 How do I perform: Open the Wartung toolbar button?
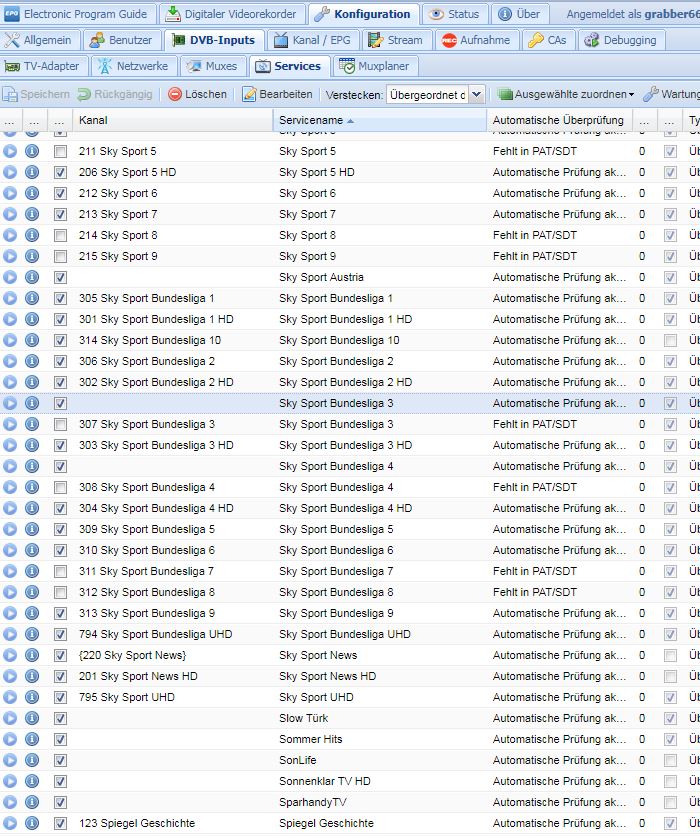[x=671, y=94]
